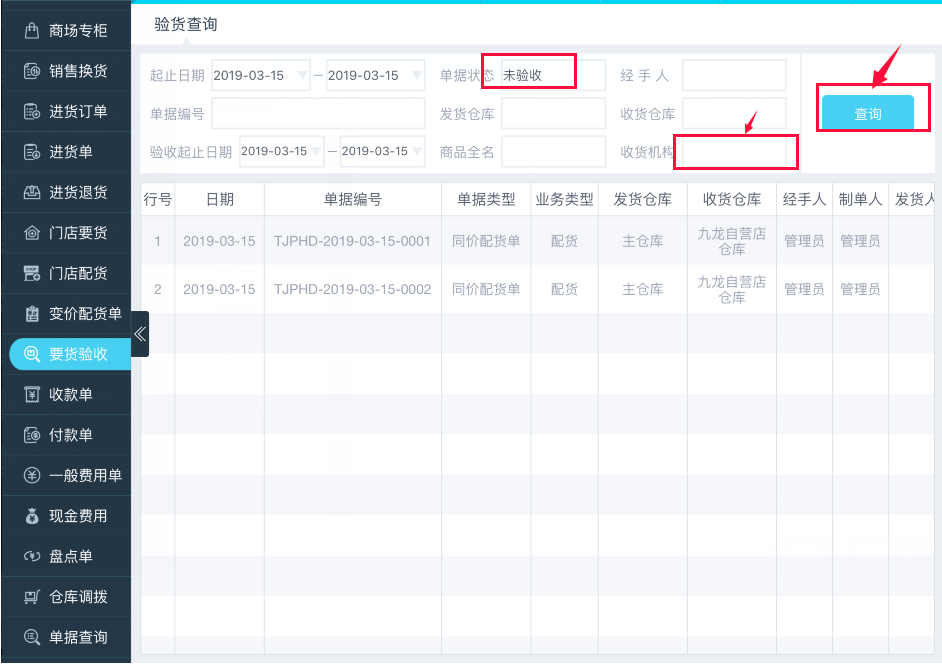This screenshot has width=942, height=665.
Task: Click the 现金费用 money bag icon
Action: (32, 516)
